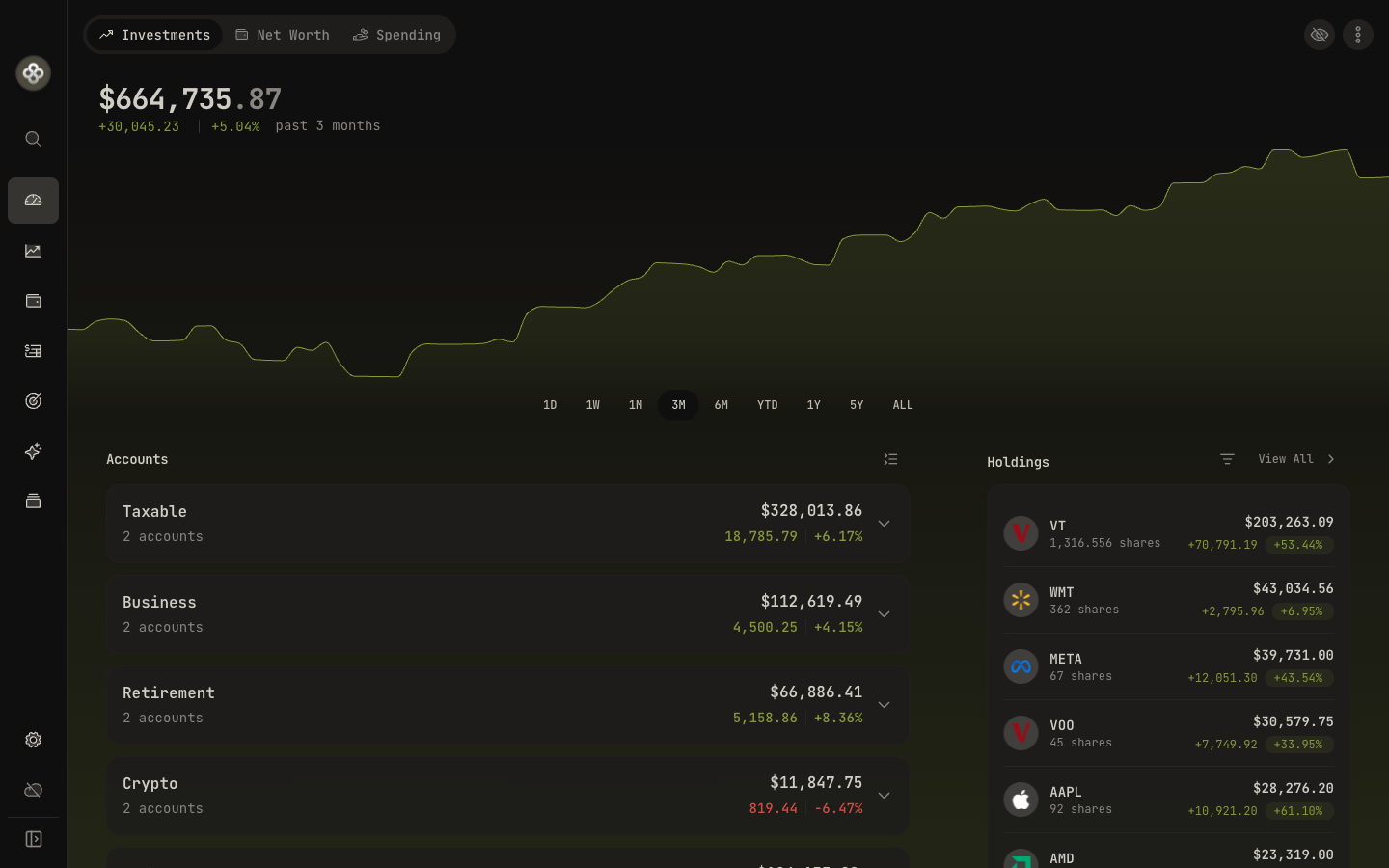Open the line chart icon in the sidebar

33,251
